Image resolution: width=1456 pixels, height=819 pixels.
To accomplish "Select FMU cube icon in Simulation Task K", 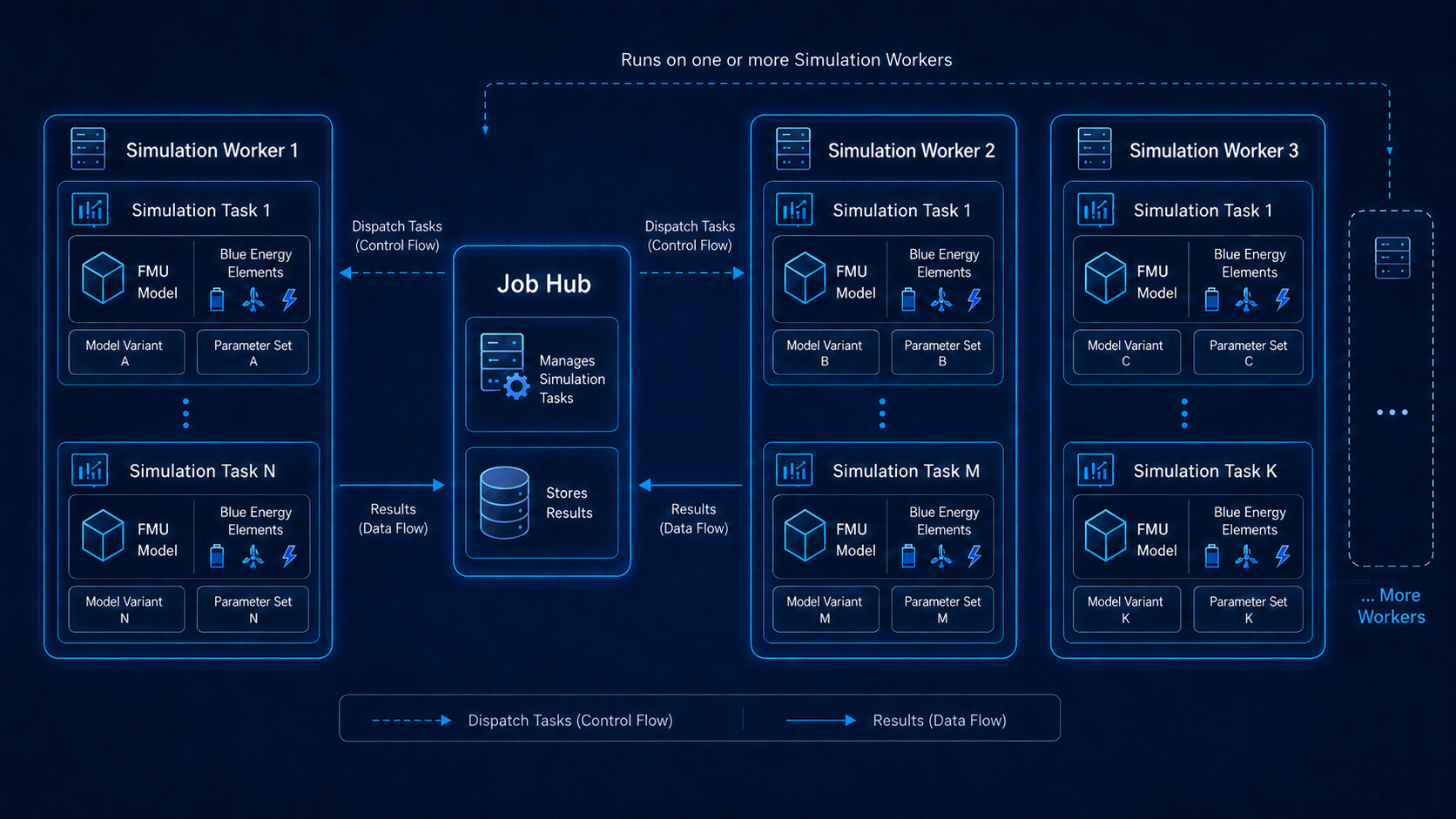I will click(1106, 535).
